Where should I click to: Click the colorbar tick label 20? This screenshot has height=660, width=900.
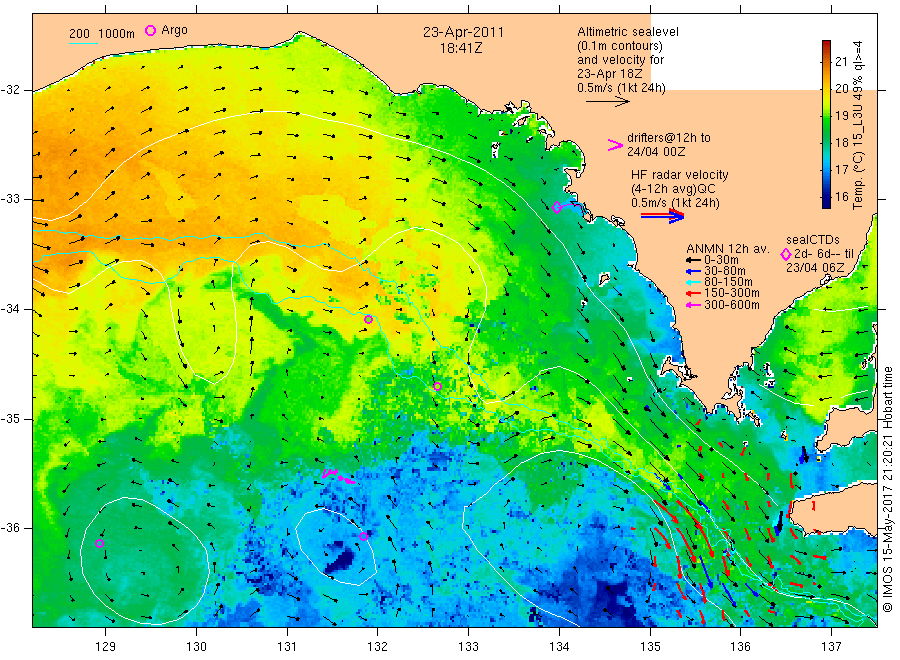(841, 88)
